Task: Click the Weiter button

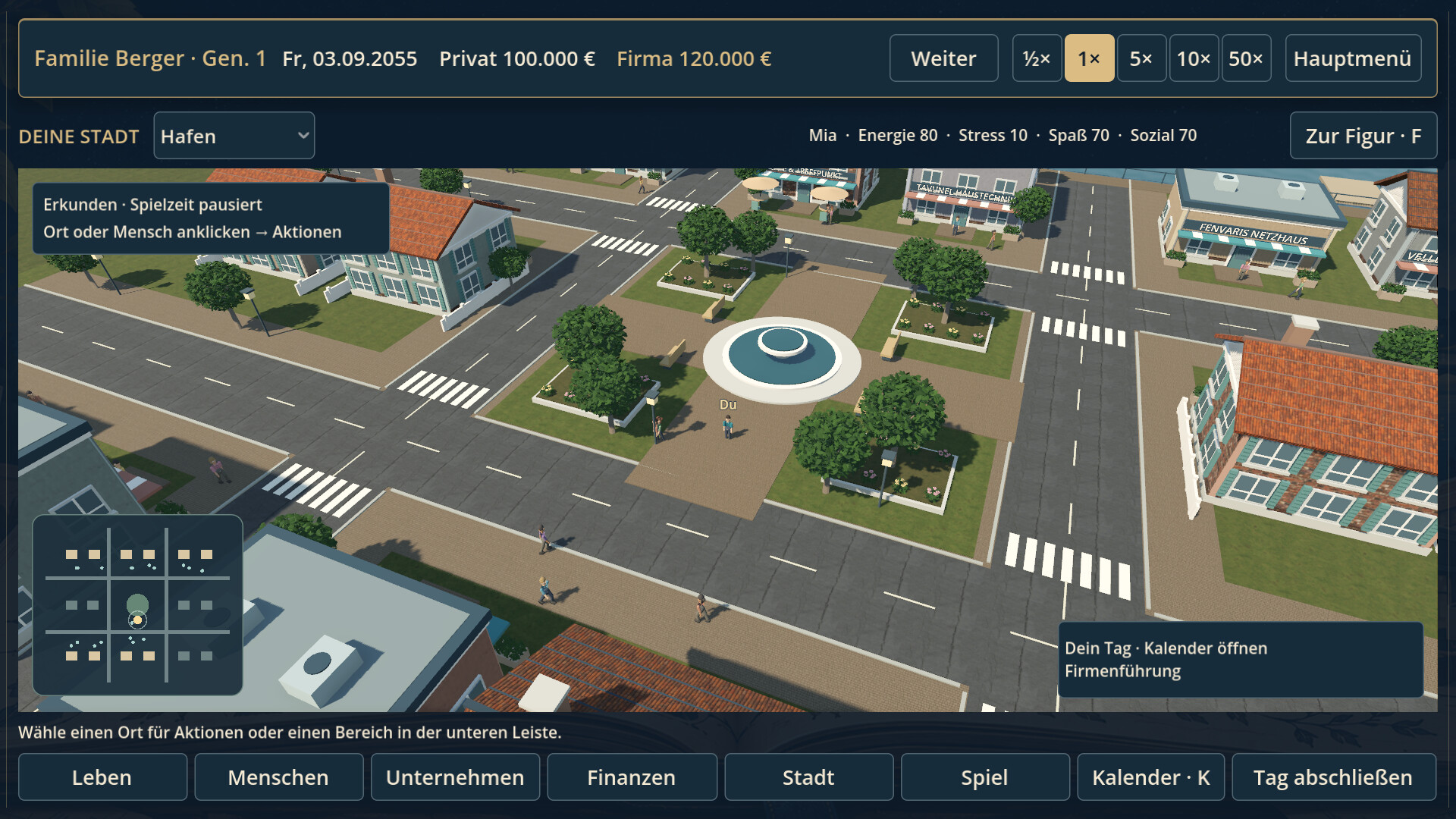Action: (943, 58)
